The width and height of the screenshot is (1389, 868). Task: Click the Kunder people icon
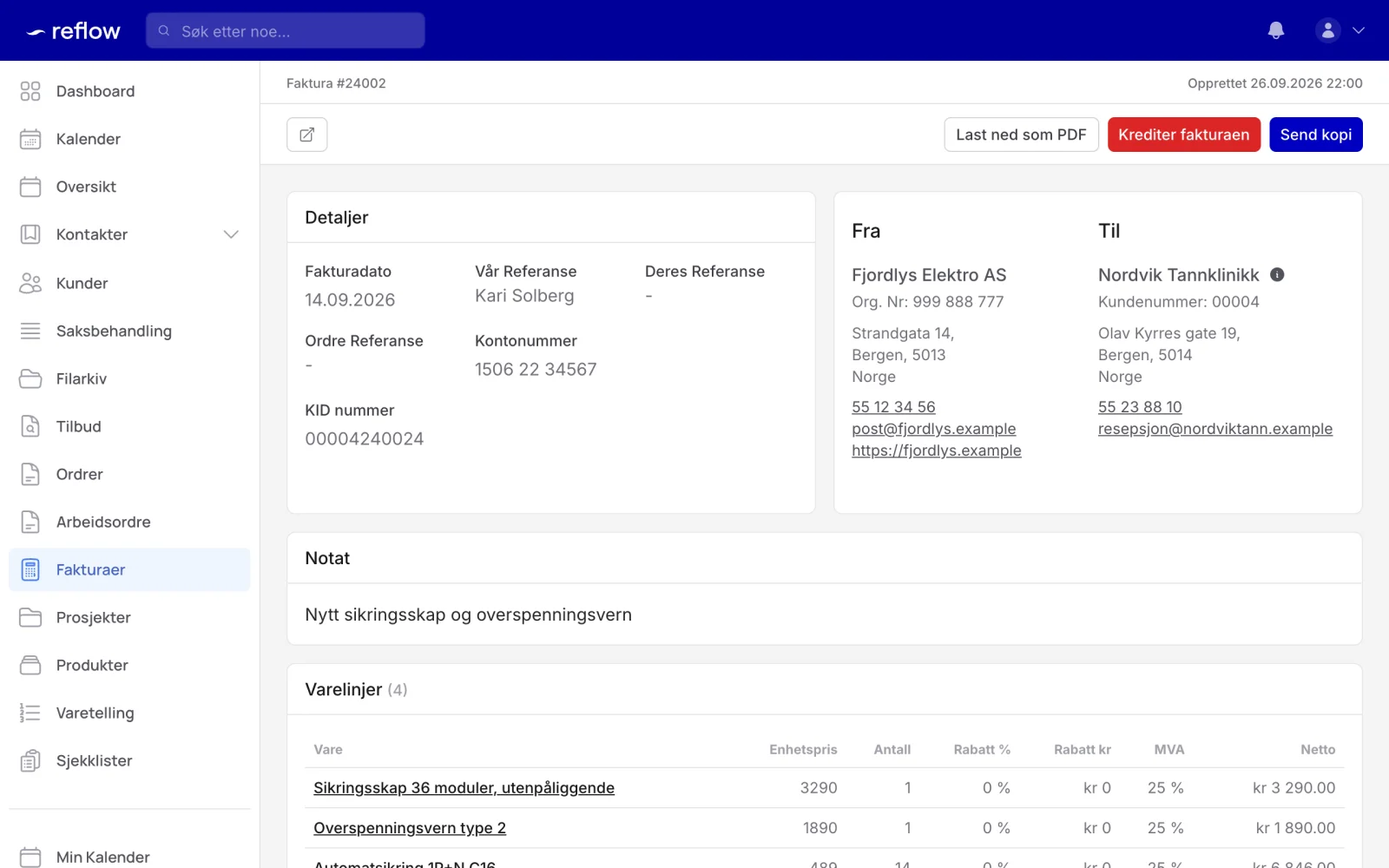[x=30, y=283]
